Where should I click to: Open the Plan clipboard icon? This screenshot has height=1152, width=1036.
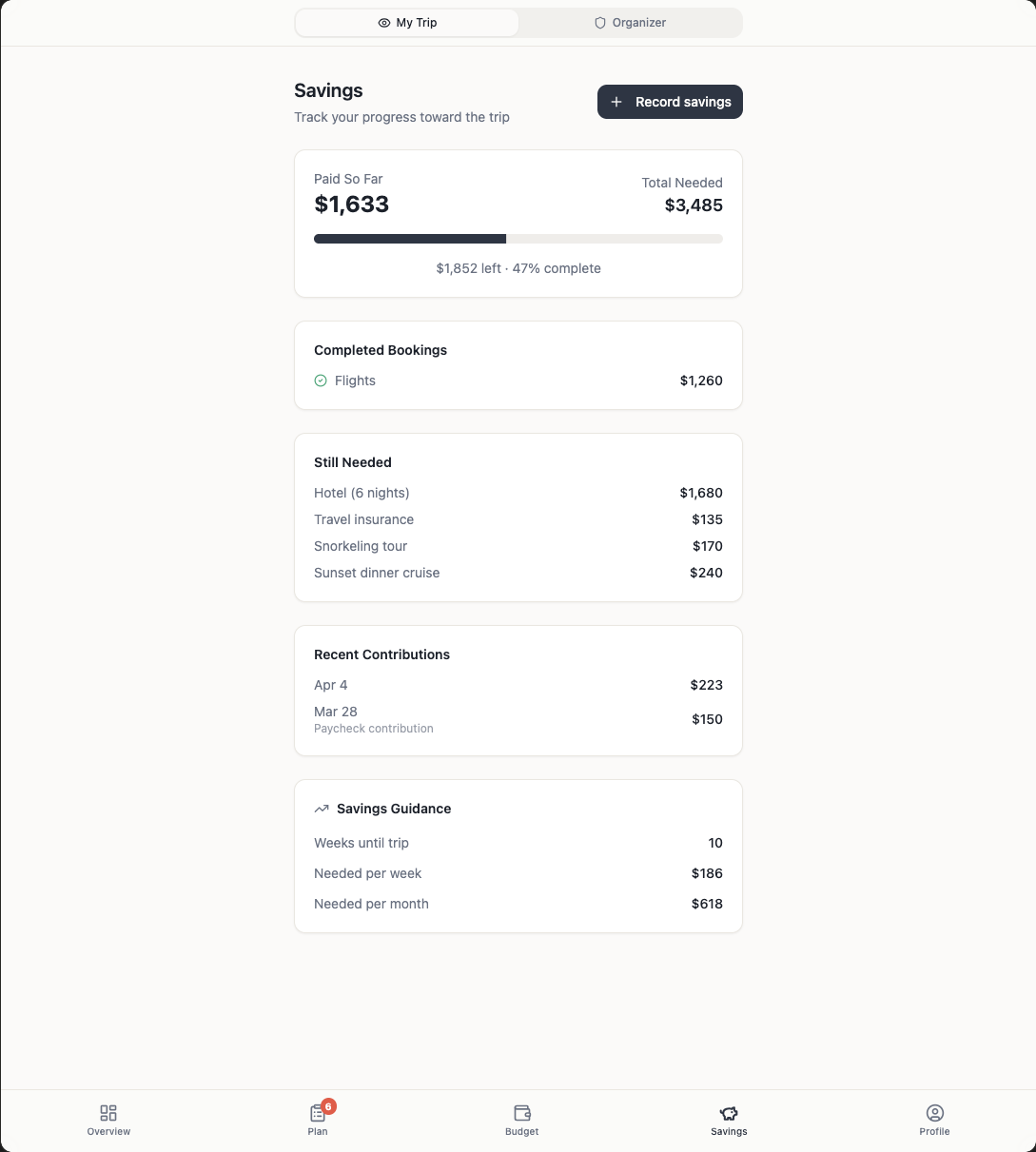[317, 1114]
